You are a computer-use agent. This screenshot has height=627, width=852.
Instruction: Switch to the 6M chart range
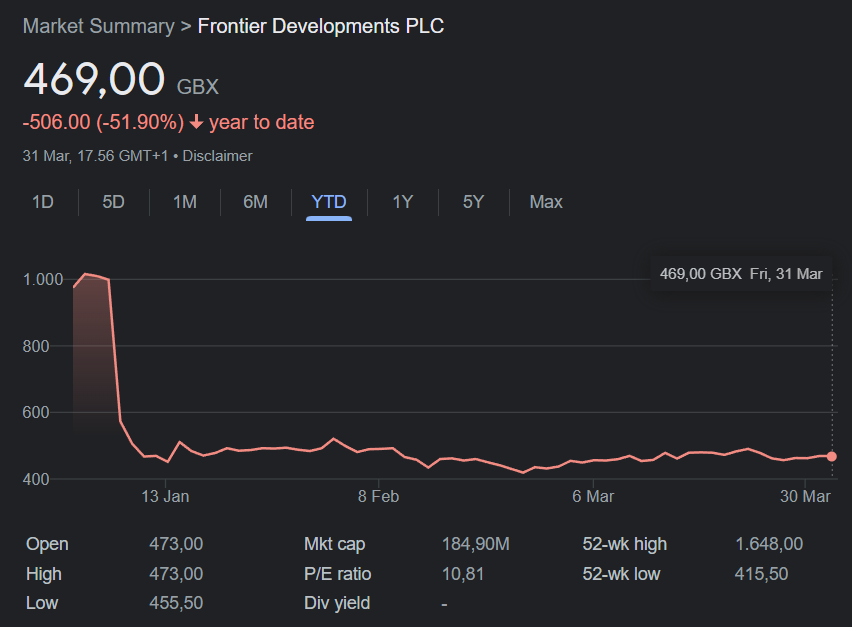click(x=255, y=202)
